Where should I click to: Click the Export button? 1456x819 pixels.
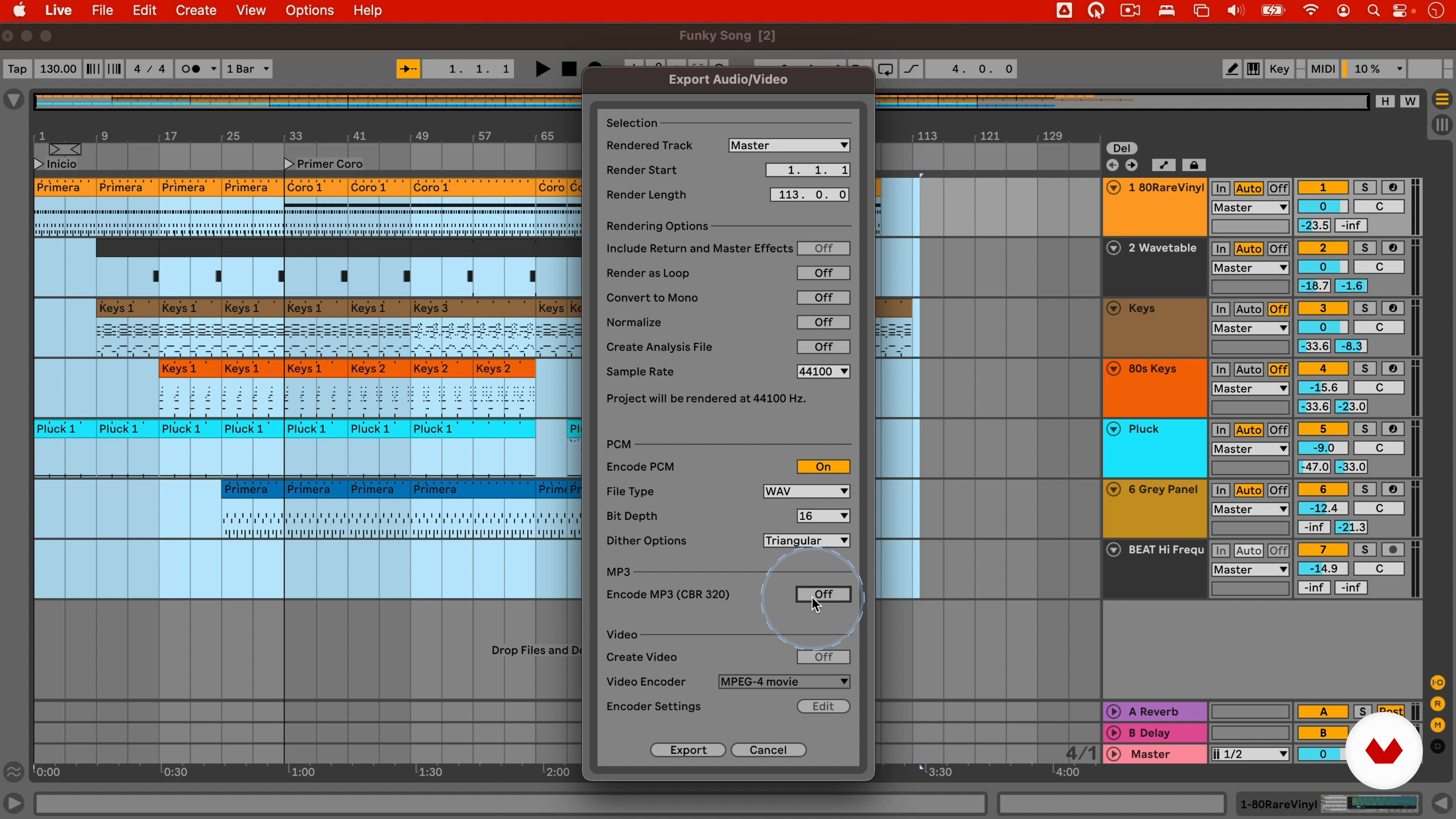(x=688, y=750)
